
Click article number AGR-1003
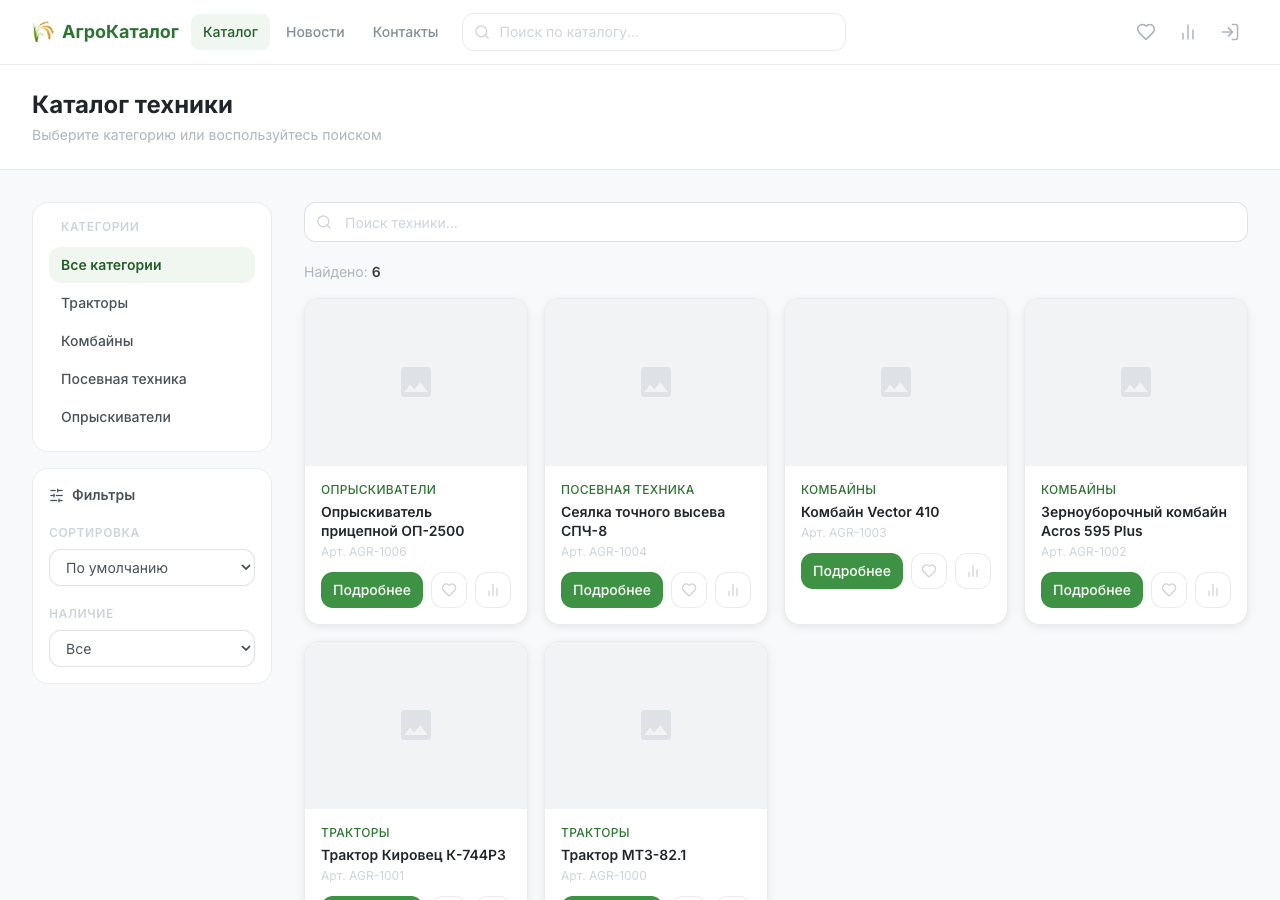[x=844, y=533]
